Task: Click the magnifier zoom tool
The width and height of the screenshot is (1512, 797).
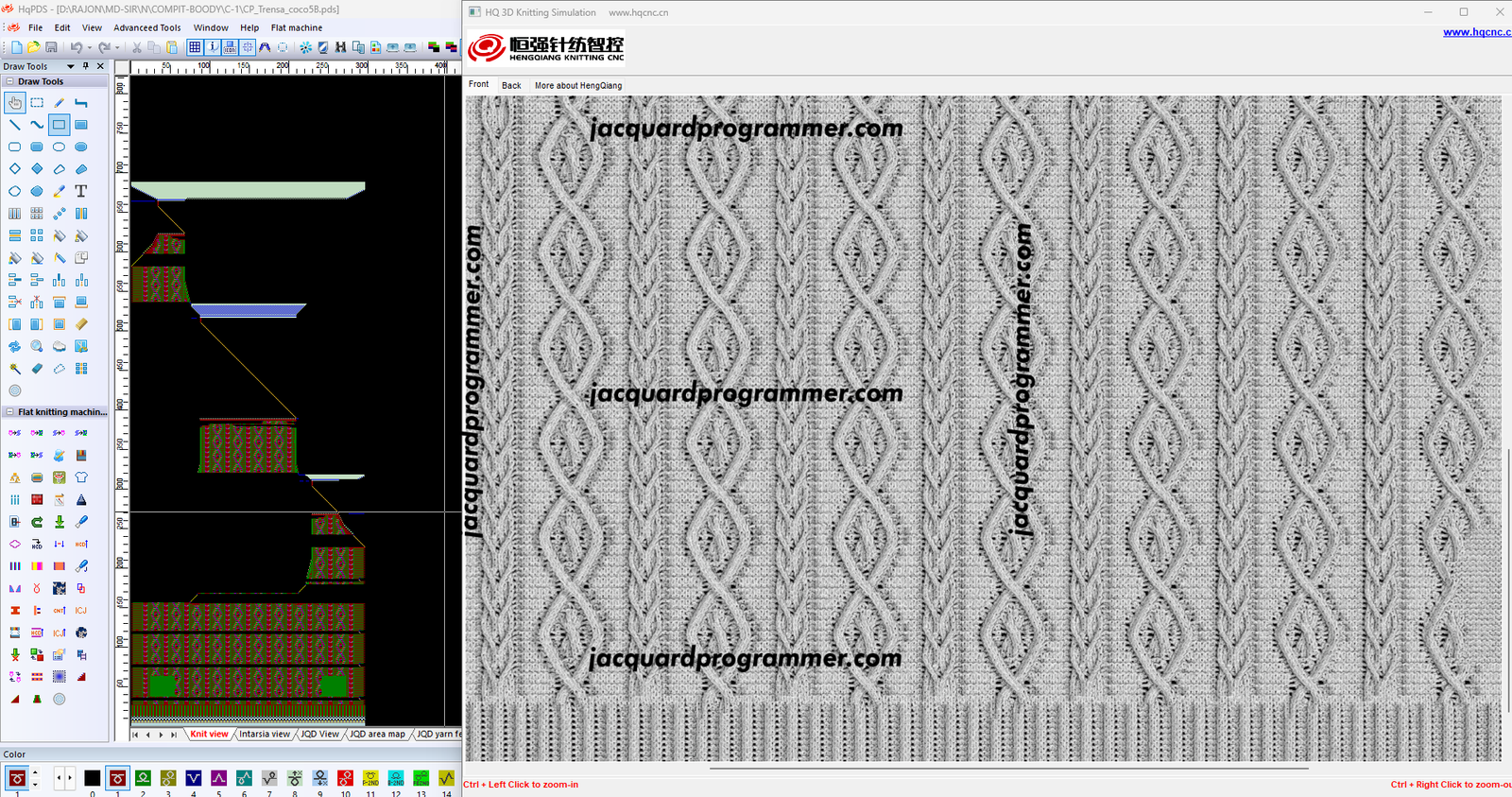Action: click(37, 346)
